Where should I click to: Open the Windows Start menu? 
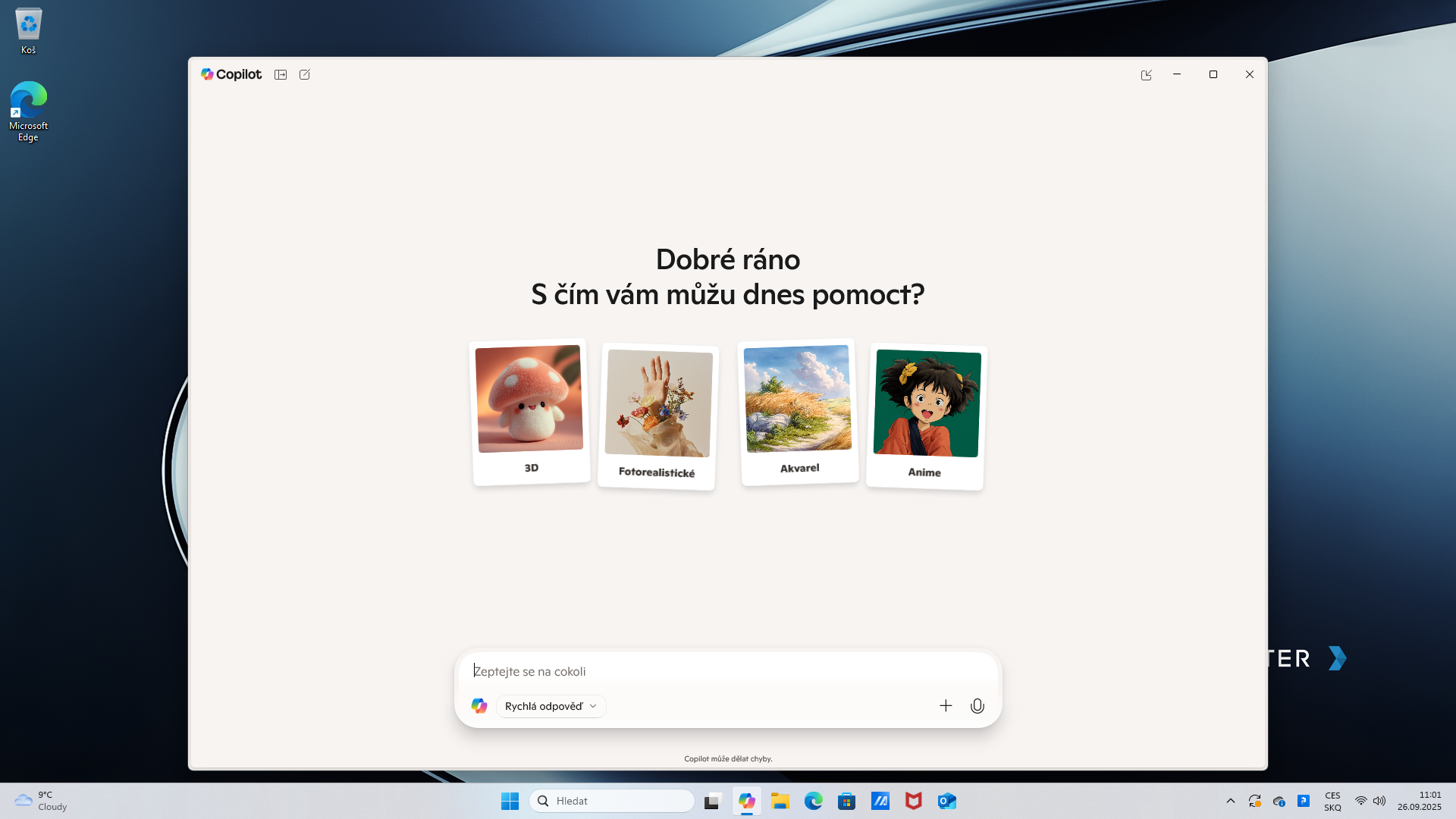coord(510,801)
